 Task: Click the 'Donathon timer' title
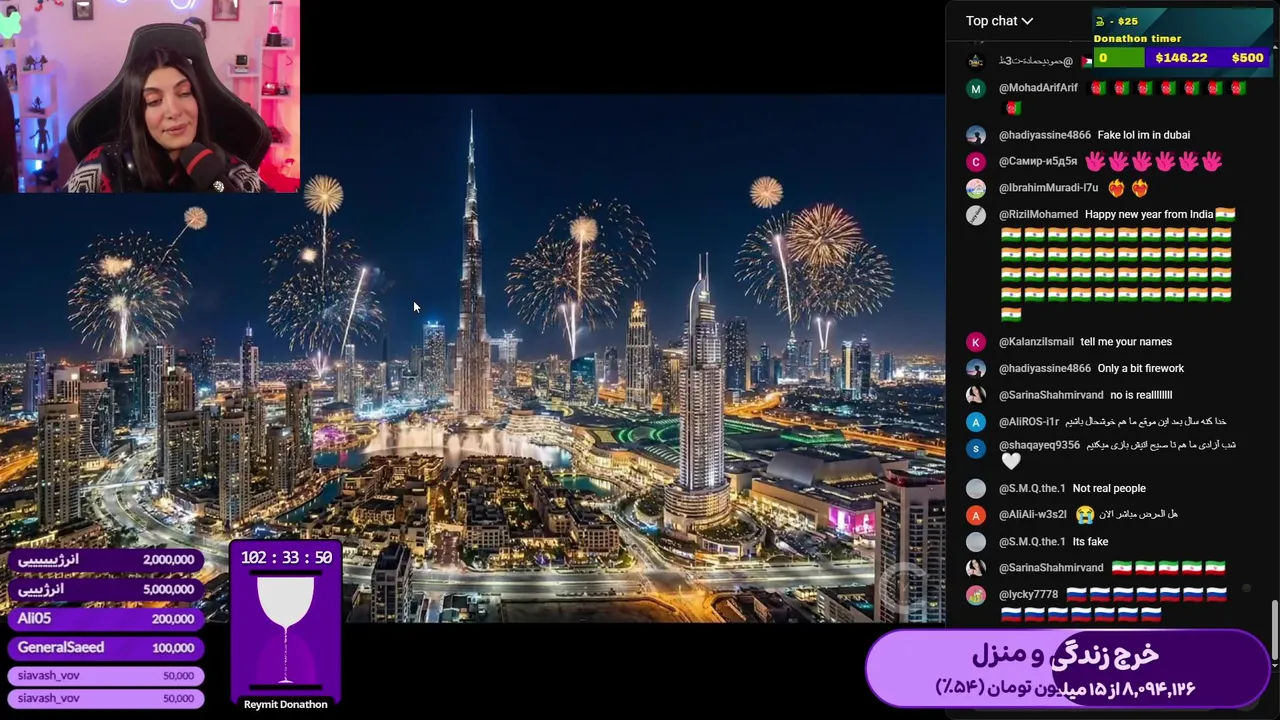(1137, 39)
